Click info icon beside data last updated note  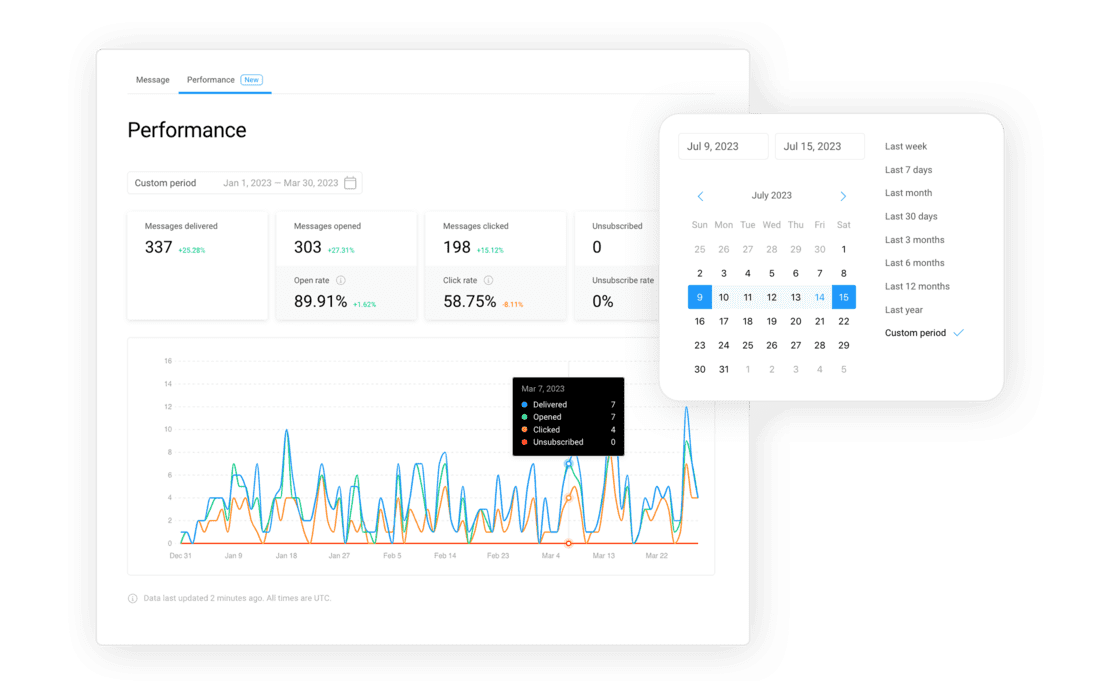tap(133, 599)
